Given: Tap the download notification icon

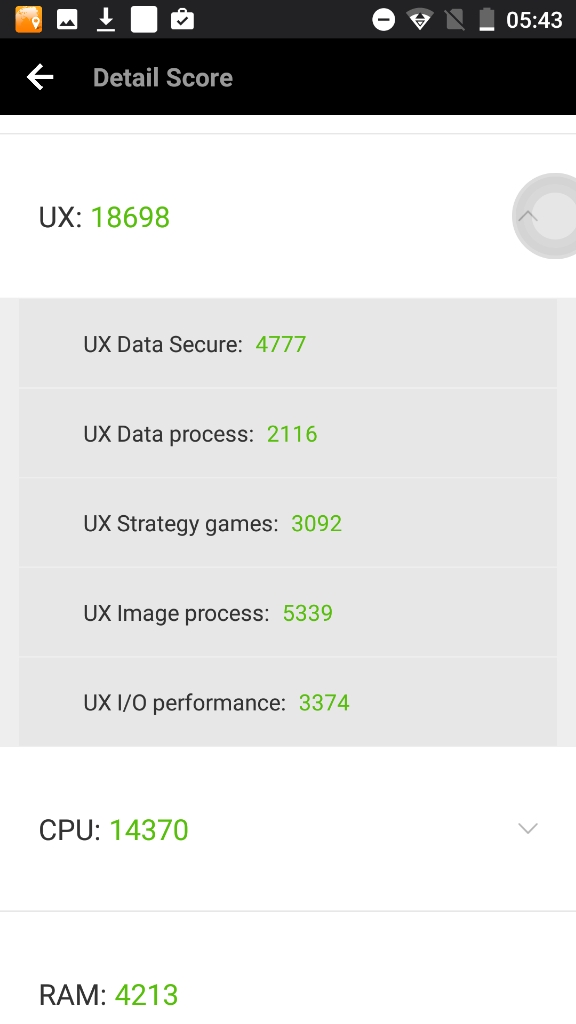Looking at the screenshot, I should click(x=106, y=20).
